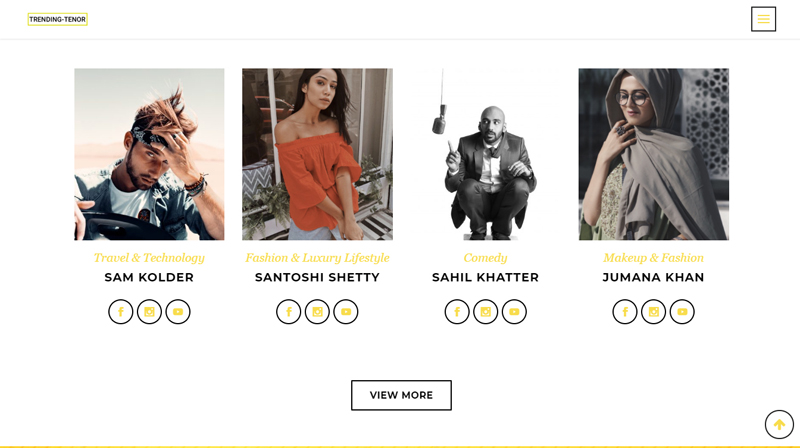Click the View More button
This screenshot has height=448, width=800.
[x=401, y=395]
